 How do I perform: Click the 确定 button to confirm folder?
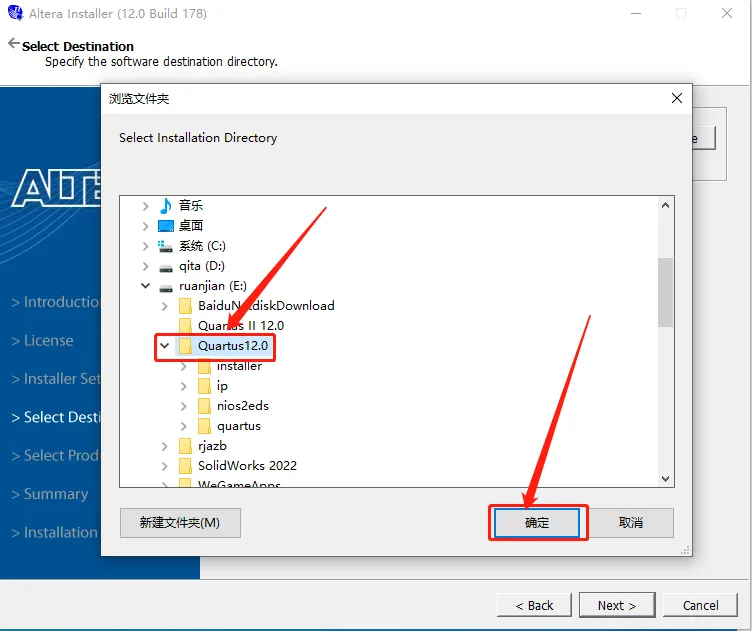[x=537, y=522]
